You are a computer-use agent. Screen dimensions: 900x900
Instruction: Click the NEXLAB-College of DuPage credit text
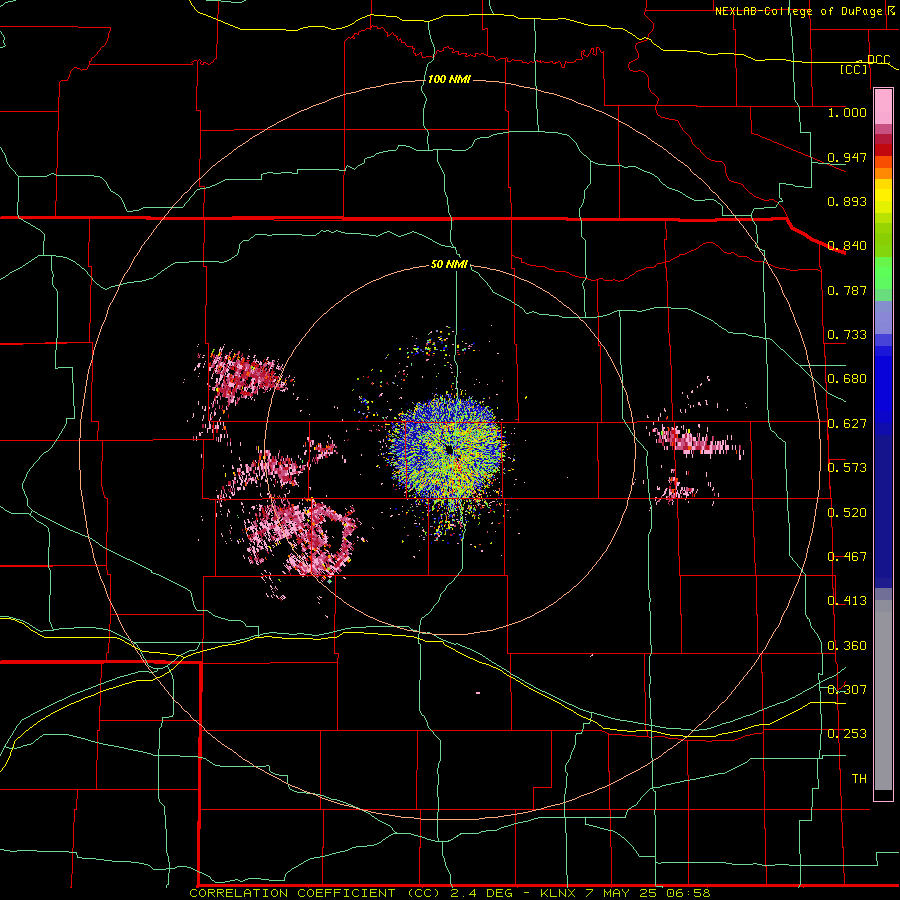(x=798, y=11)
